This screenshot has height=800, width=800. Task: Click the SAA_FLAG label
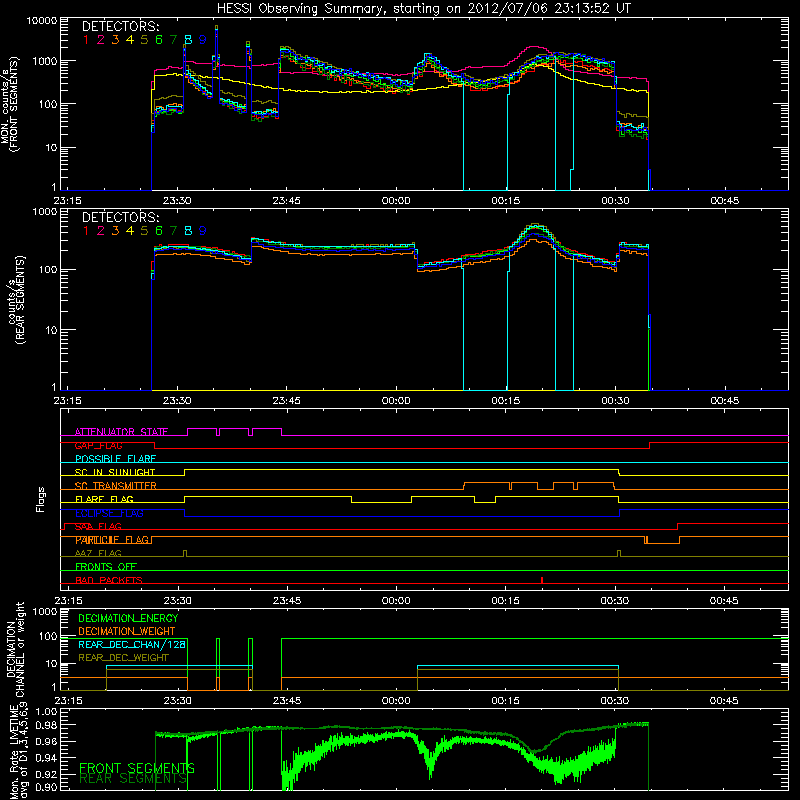coord(98,527)
